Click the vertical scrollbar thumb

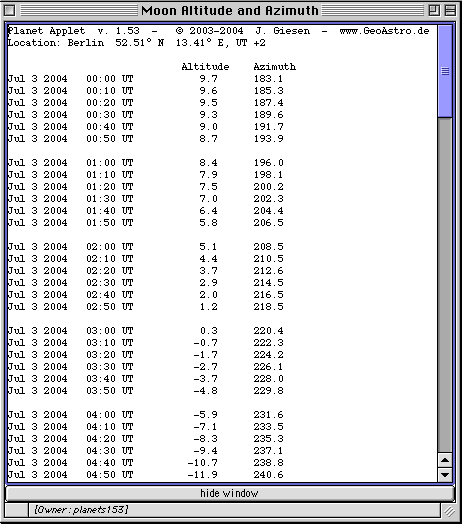point(445,71)
